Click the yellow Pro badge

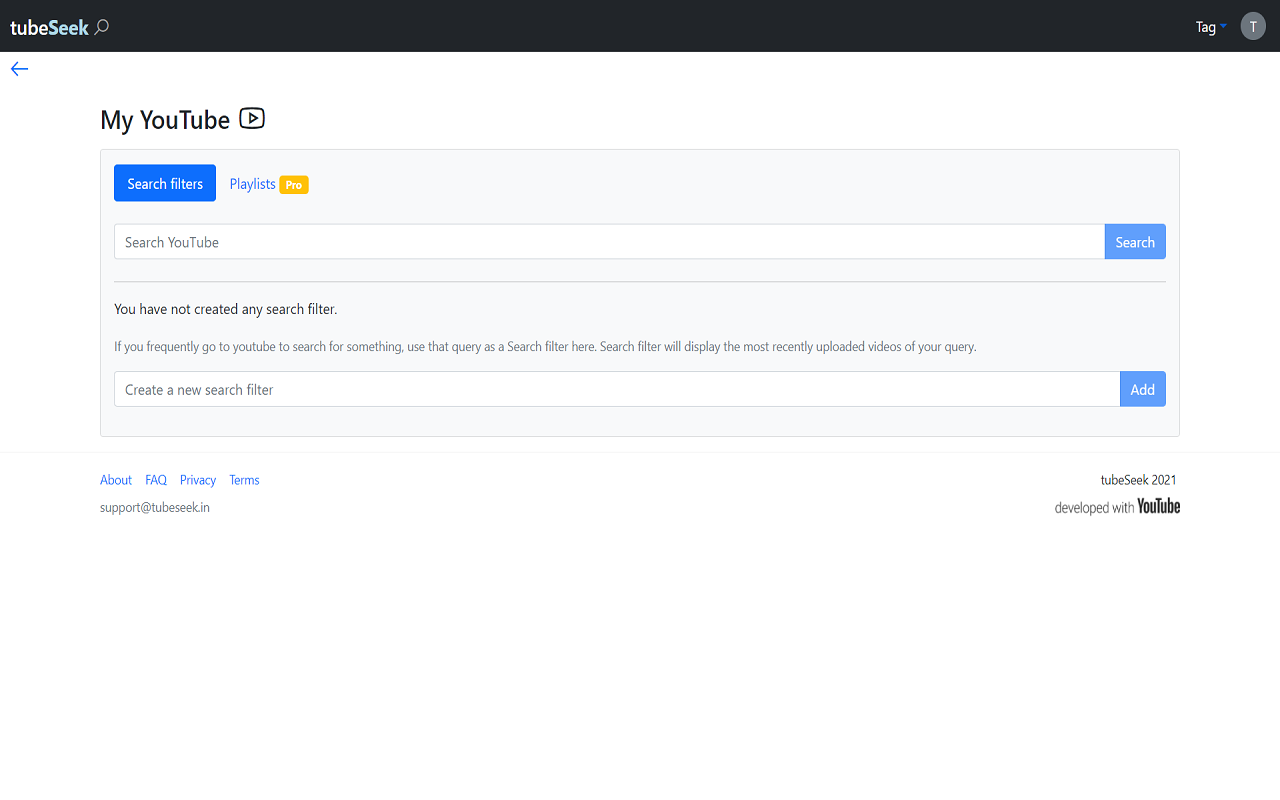pyautogui.click(x=294, y=185)
